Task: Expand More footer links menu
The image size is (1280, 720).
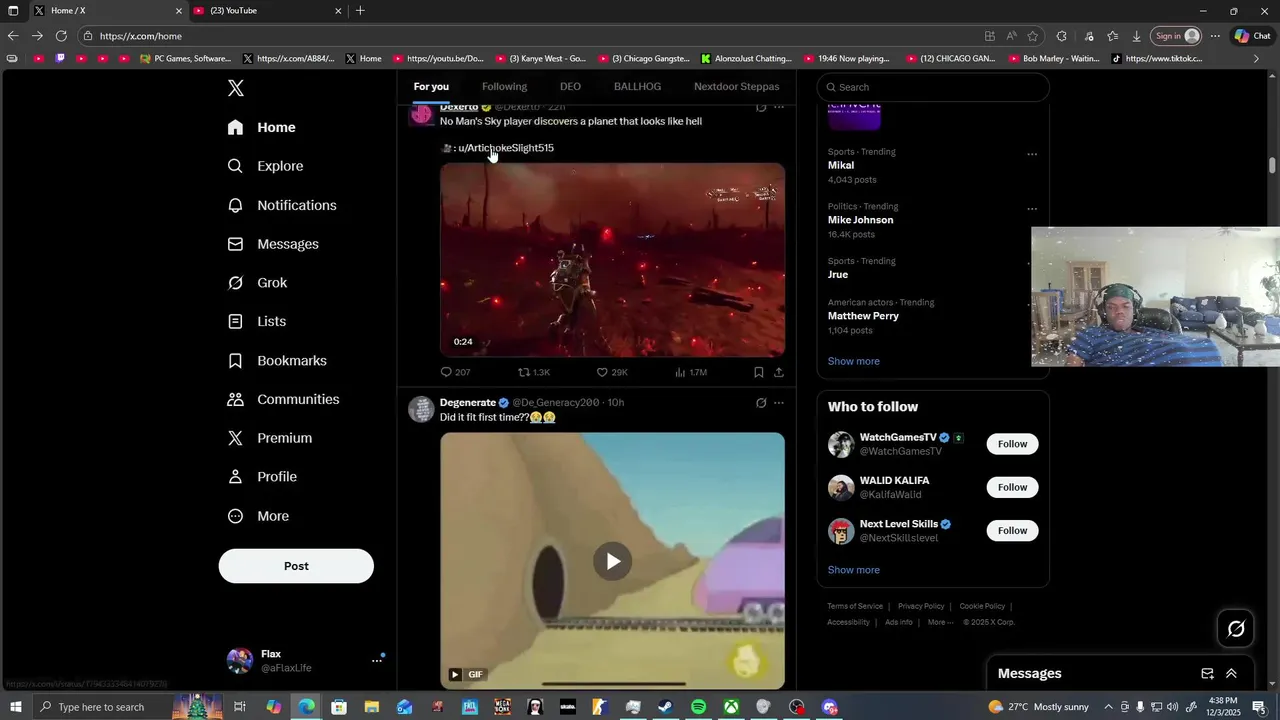Action: pyautogui.click(x=940, y=622)
